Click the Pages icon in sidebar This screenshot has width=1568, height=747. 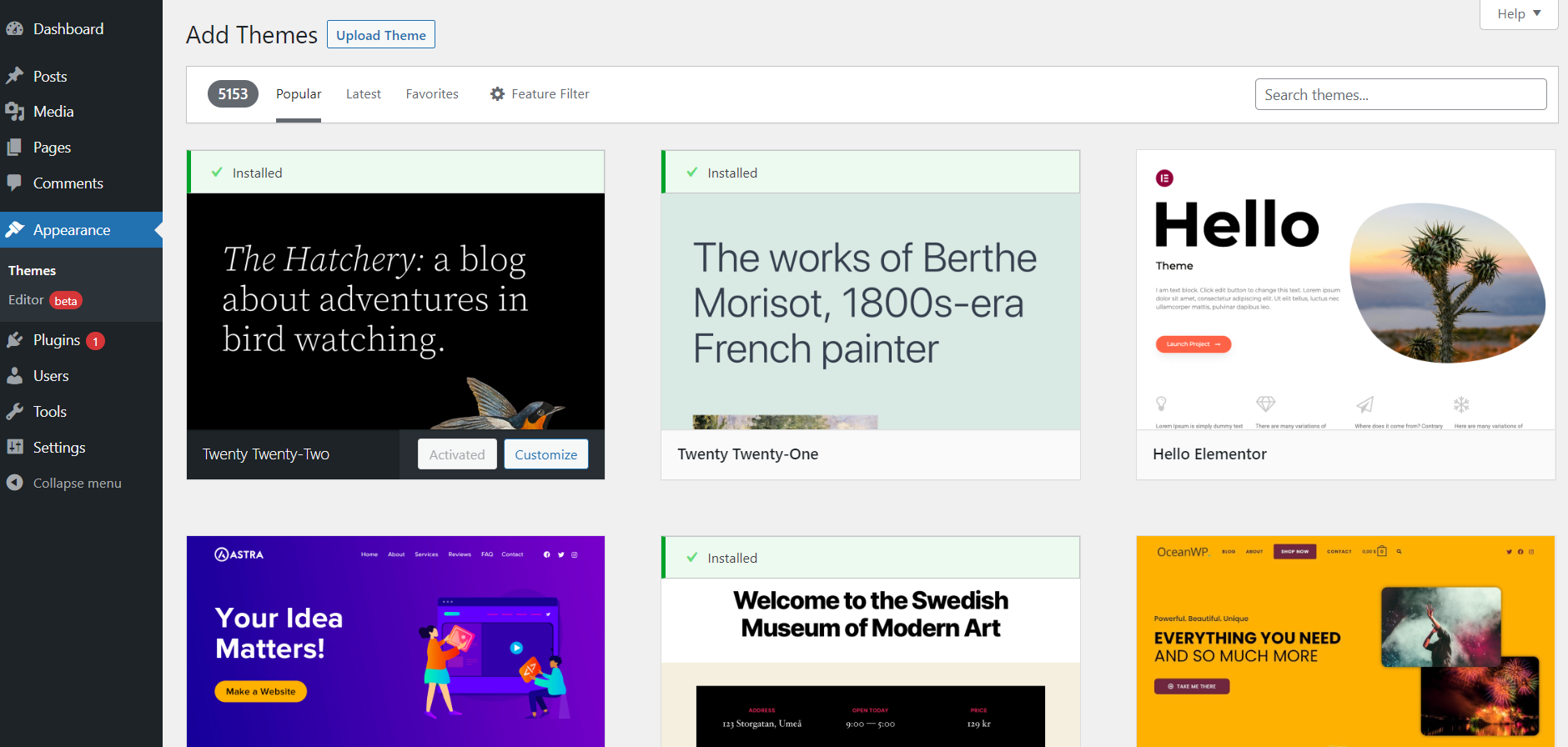click(x=14, y=148)
